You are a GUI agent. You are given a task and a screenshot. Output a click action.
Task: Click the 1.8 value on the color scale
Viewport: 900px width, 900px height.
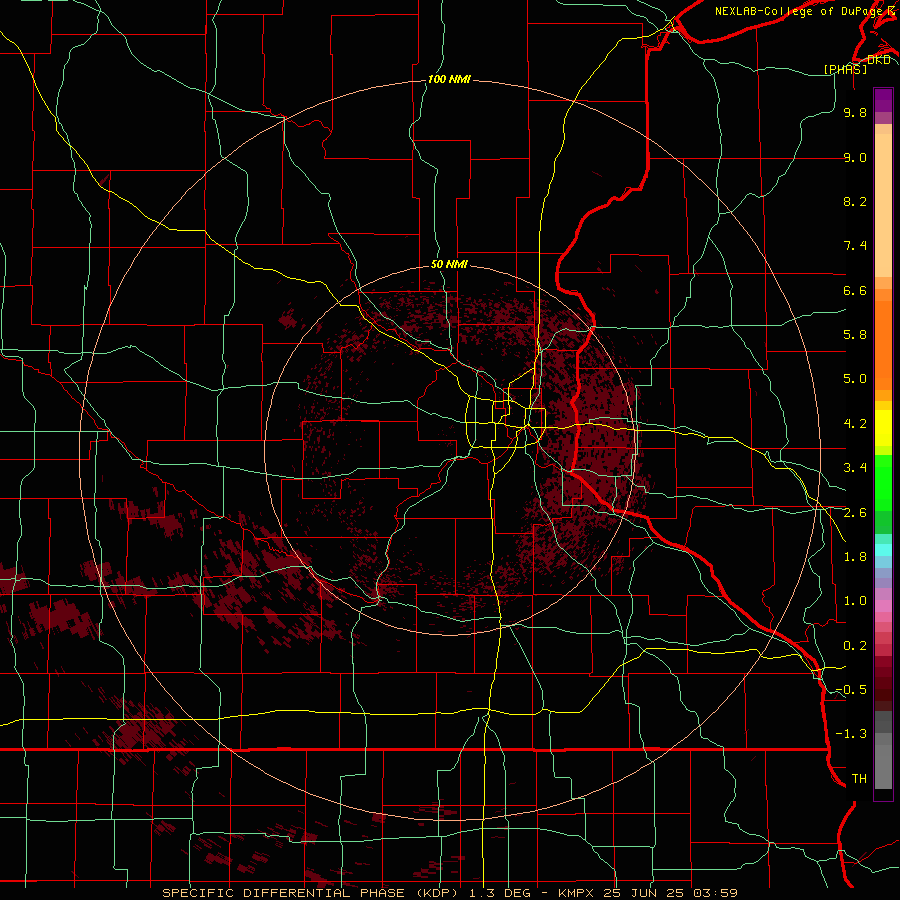point(855,557)
